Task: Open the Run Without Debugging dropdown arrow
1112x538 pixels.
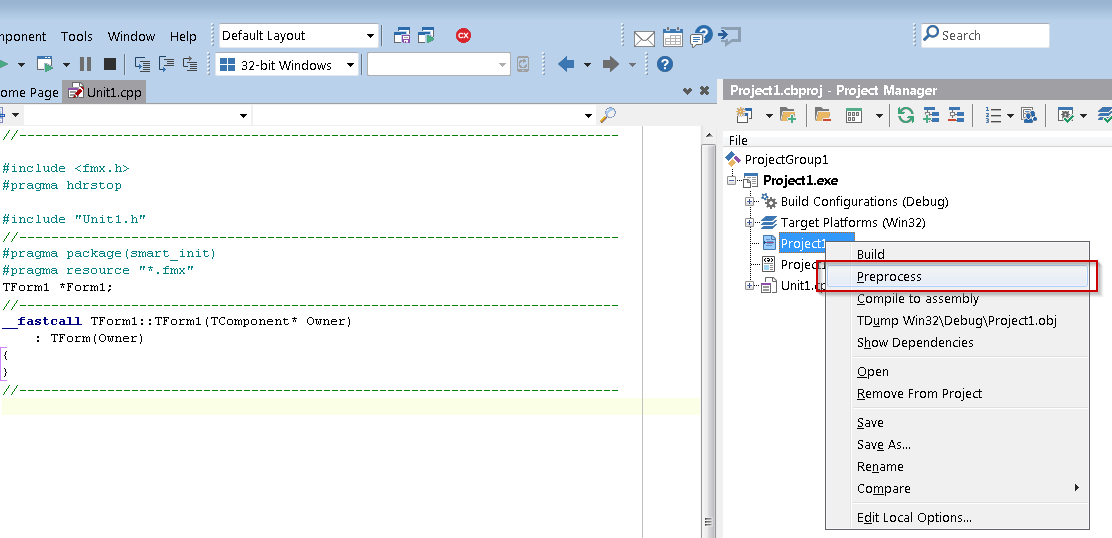Action: 66,65
